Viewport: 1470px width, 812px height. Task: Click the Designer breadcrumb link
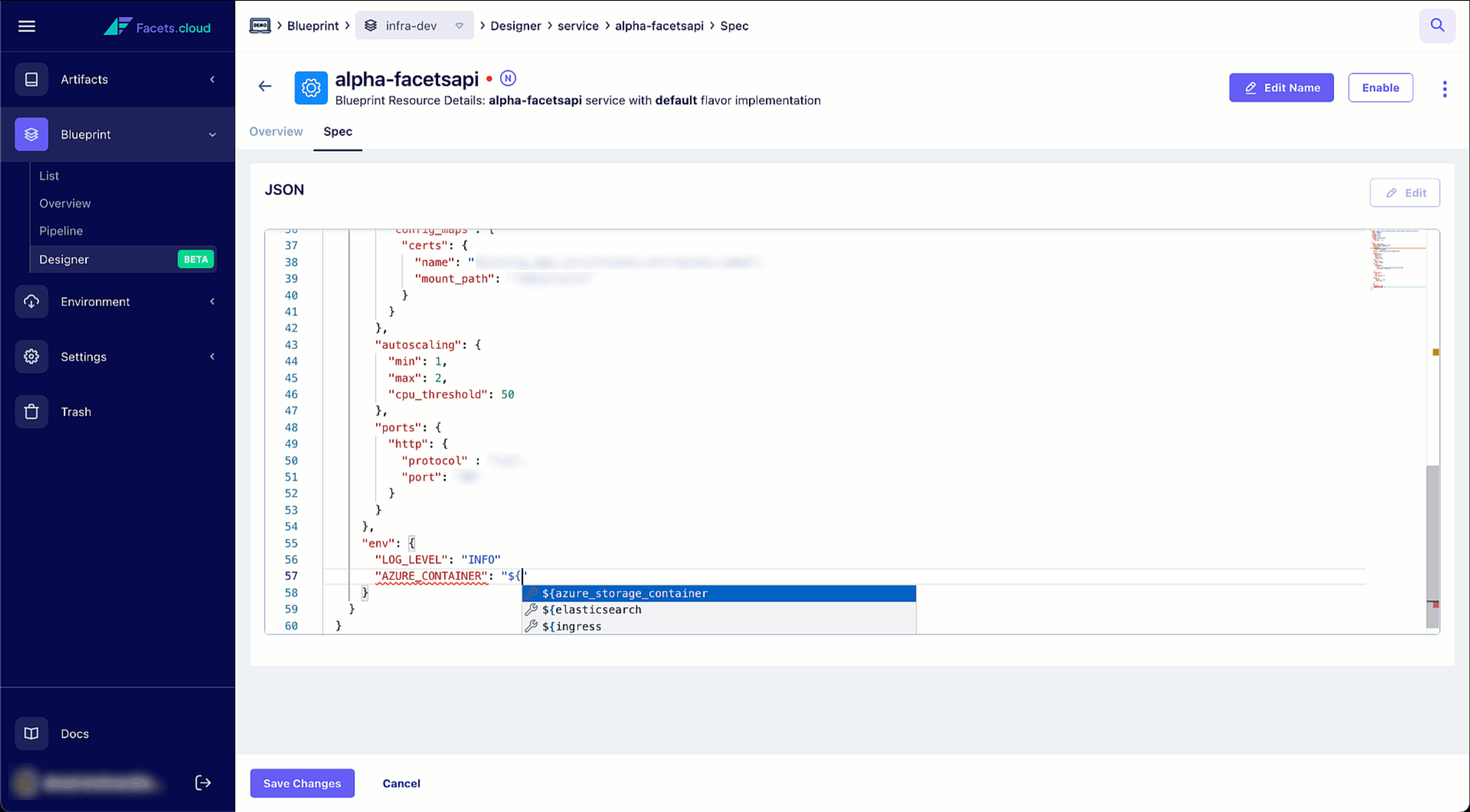pyautogui.click(x=516, y=26)
